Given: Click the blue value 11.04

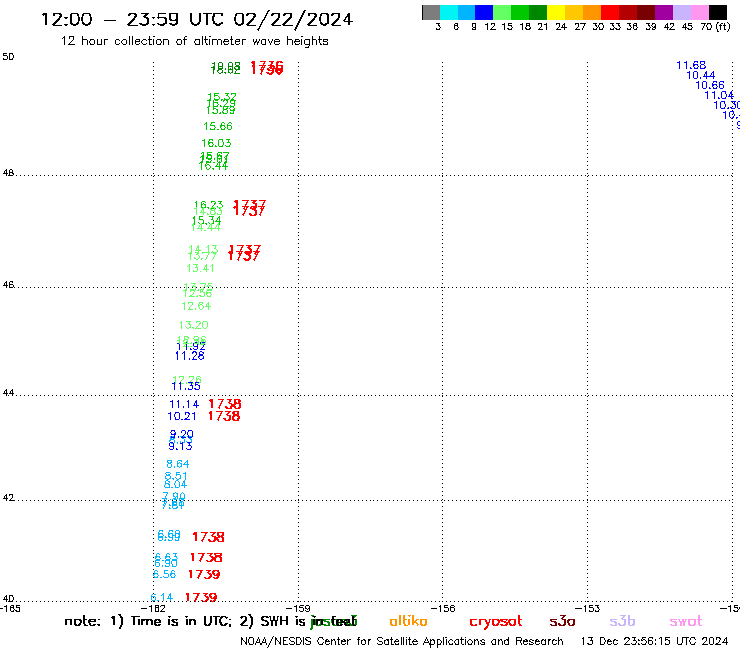Looking at the screenshot, I should pyautogui.click(x=719, y=95).
